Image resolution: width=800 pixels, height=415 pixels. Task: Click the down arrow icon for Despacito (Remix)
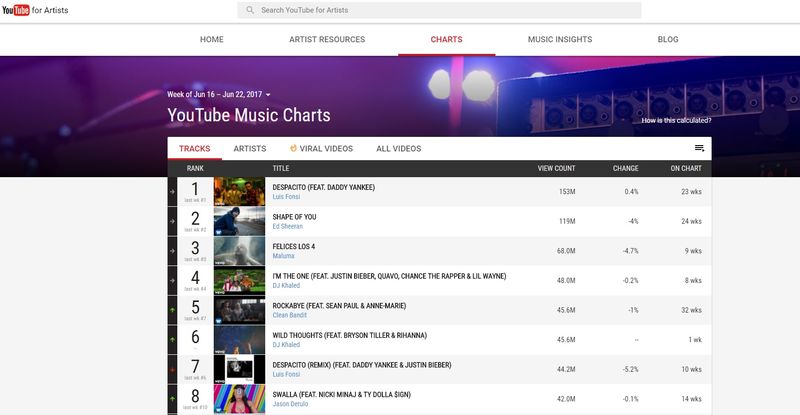(x=172, y=370)
